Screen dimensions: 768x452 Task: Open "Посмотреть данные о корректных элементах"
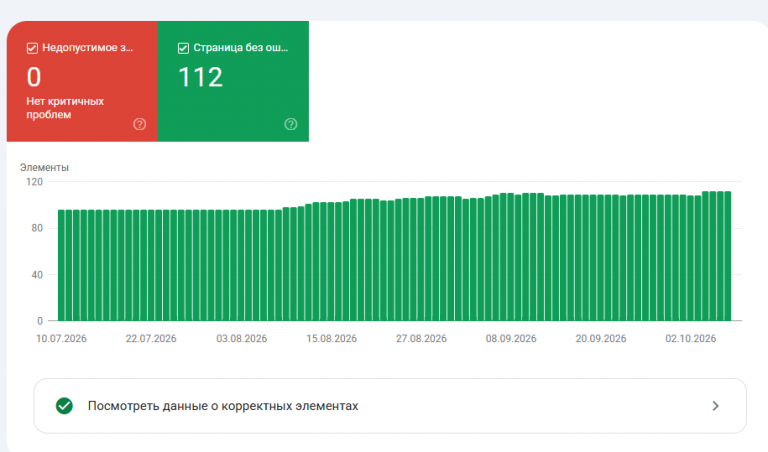coord(390,406)
